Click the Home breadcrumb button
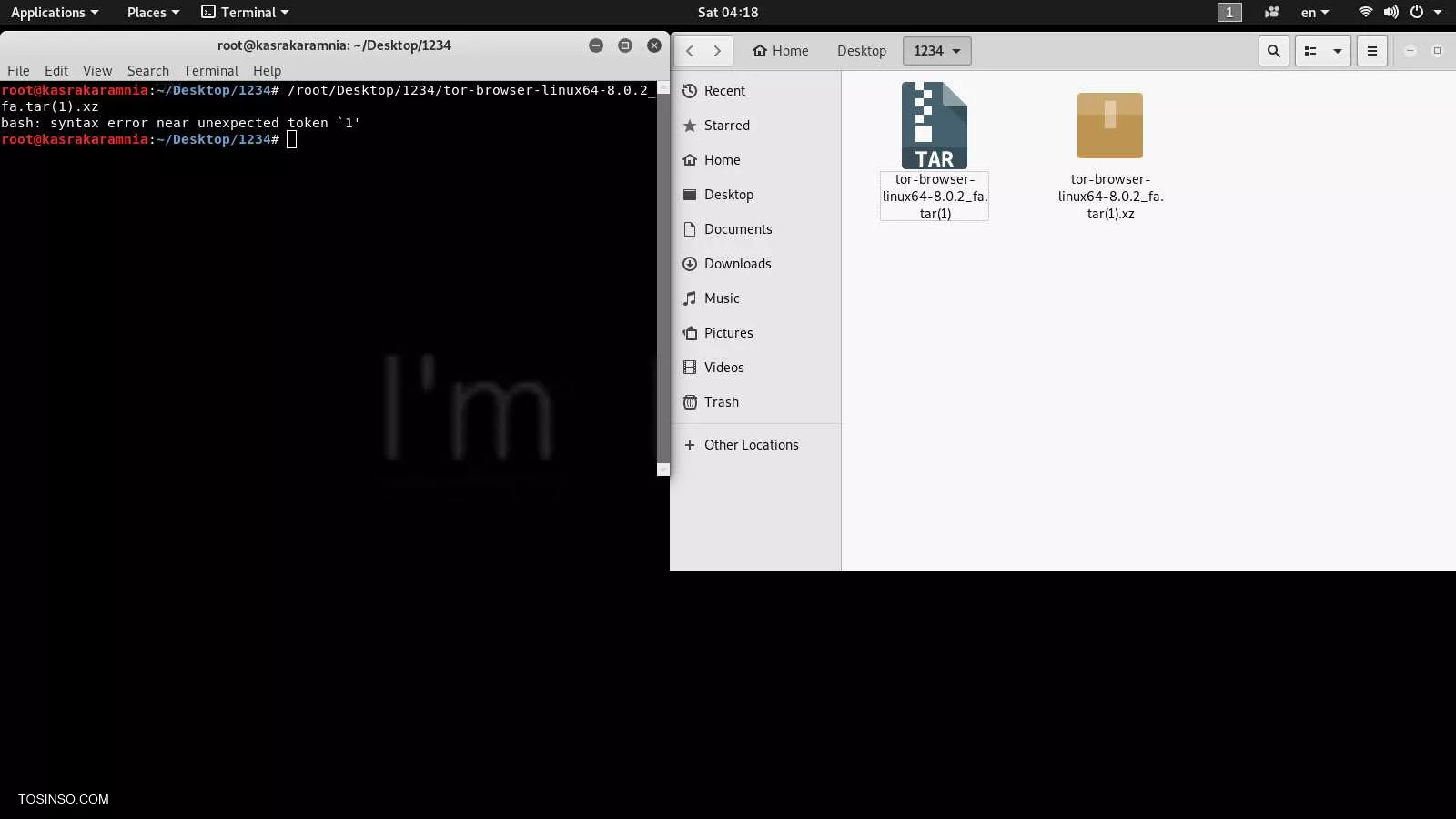1456x819 pixels. [781, 51]
